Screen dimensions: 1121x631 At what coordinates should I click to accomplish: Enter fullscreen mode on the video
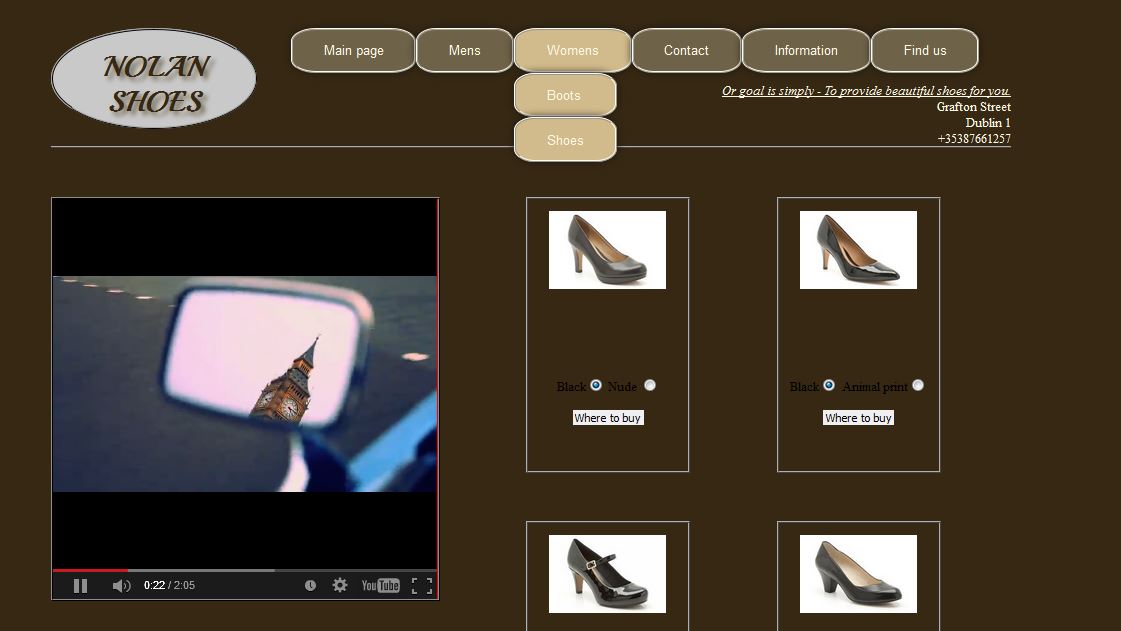click(x=421, y=585)
